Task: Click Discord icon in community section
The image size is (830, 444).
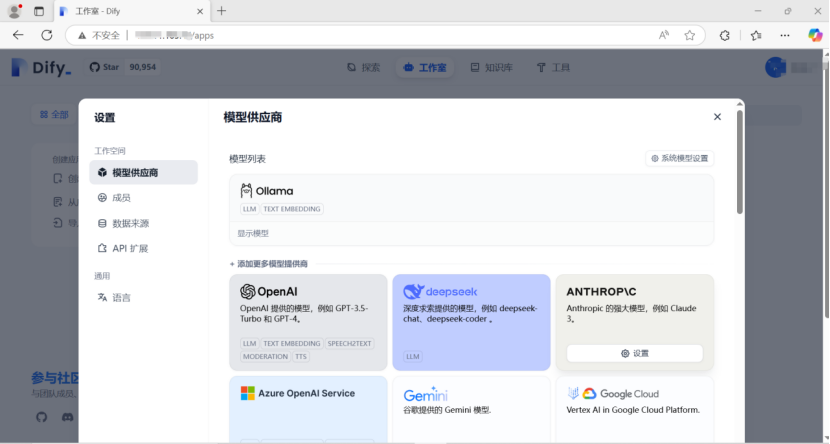Action: 68,417
